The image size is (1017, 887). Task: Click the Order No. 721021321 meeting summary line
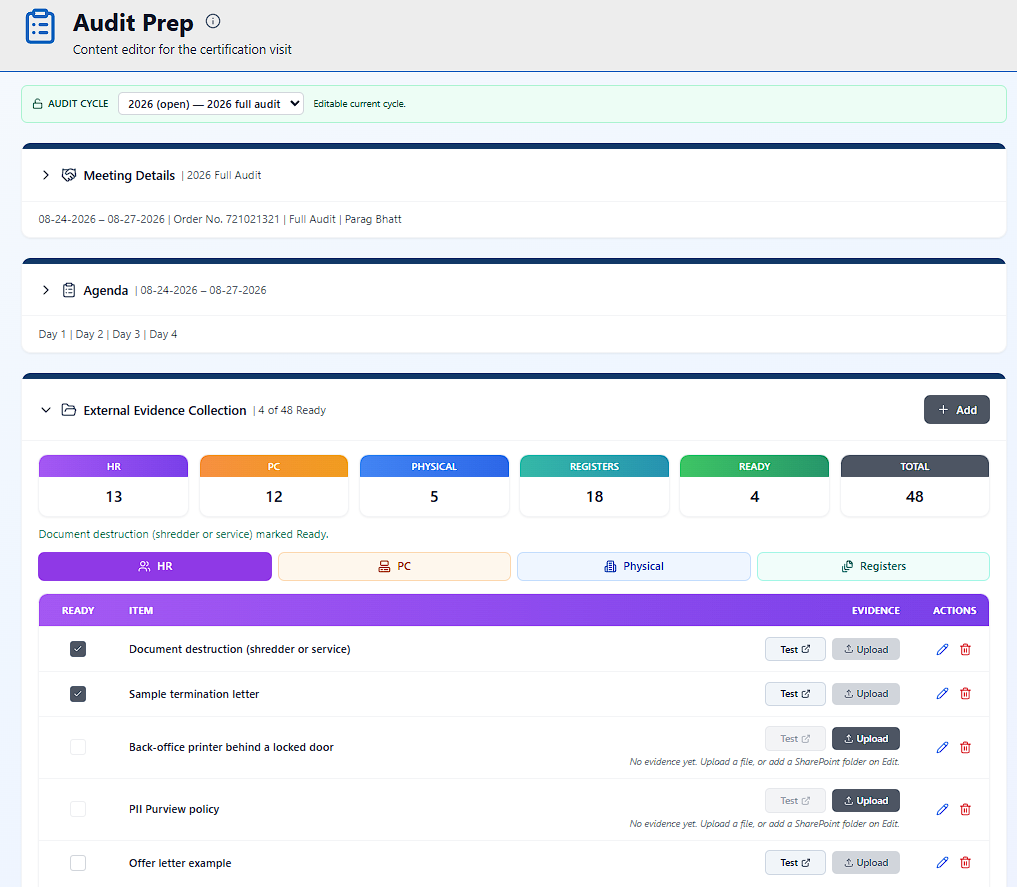pyautogui.click(x=220, y=219)
